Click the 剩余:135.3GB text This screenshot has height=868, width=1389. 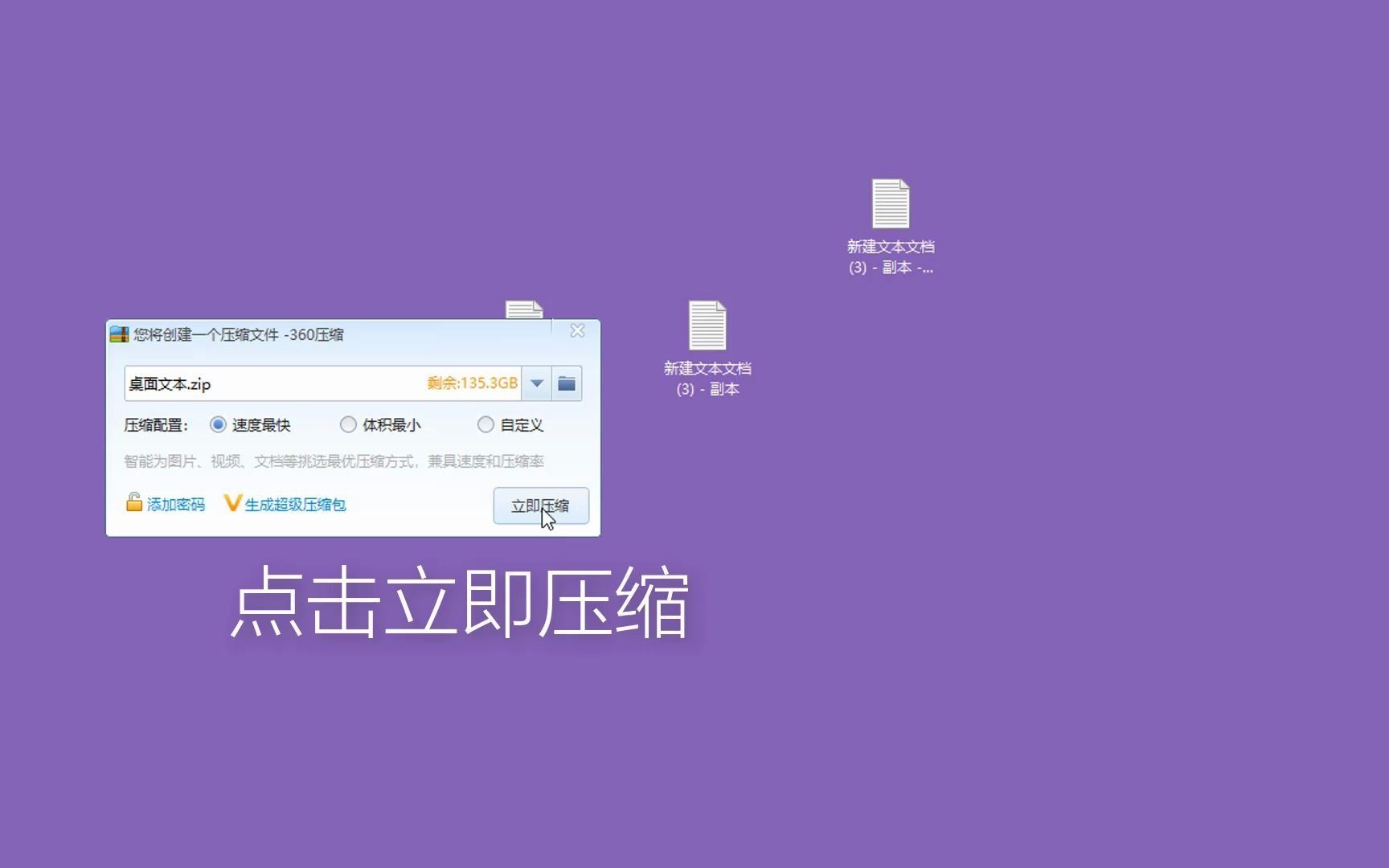(472, 383)
